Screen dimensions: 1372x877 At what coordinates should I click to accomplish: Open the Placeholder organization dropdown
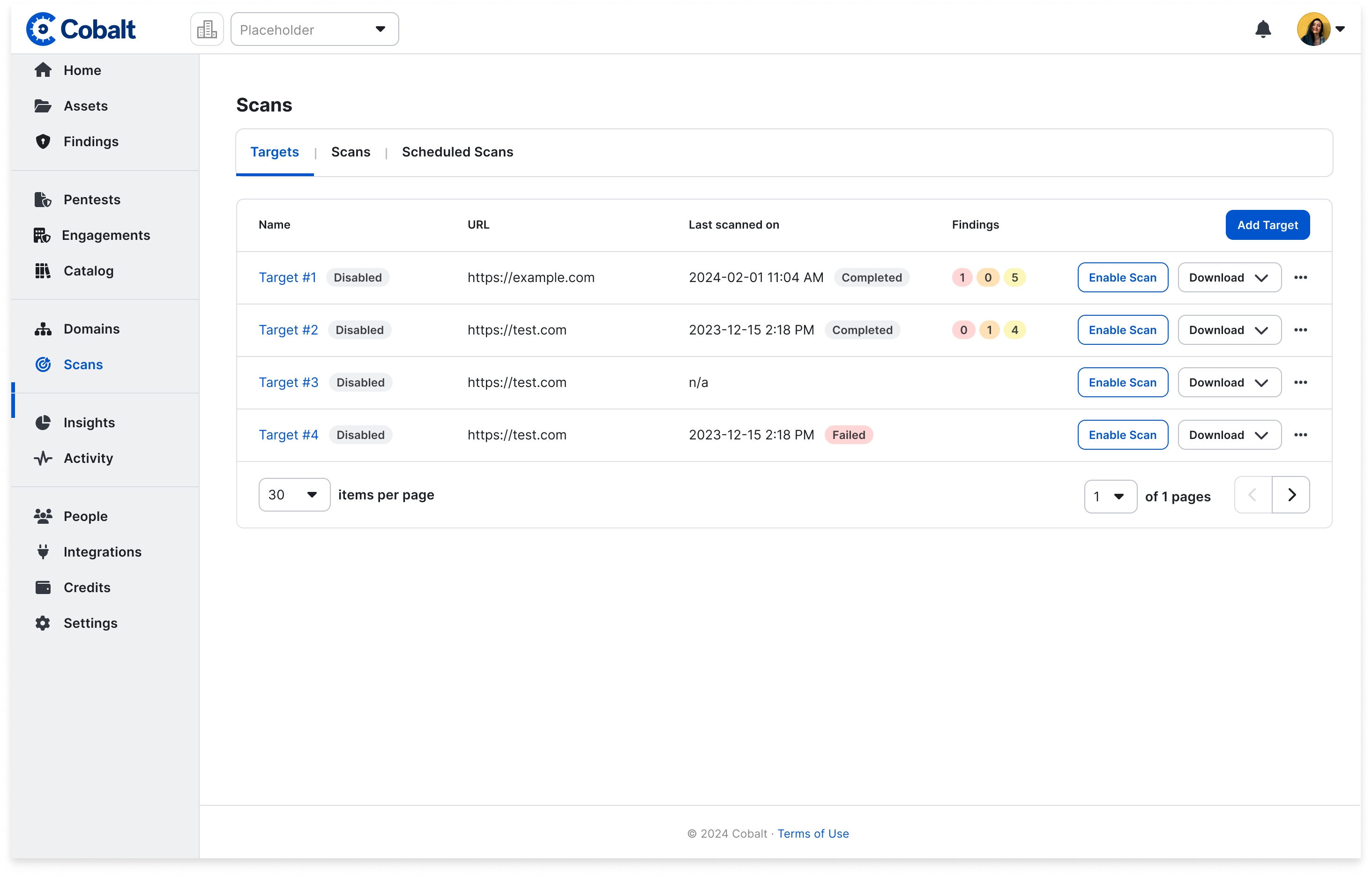click(x=314, y=29)
